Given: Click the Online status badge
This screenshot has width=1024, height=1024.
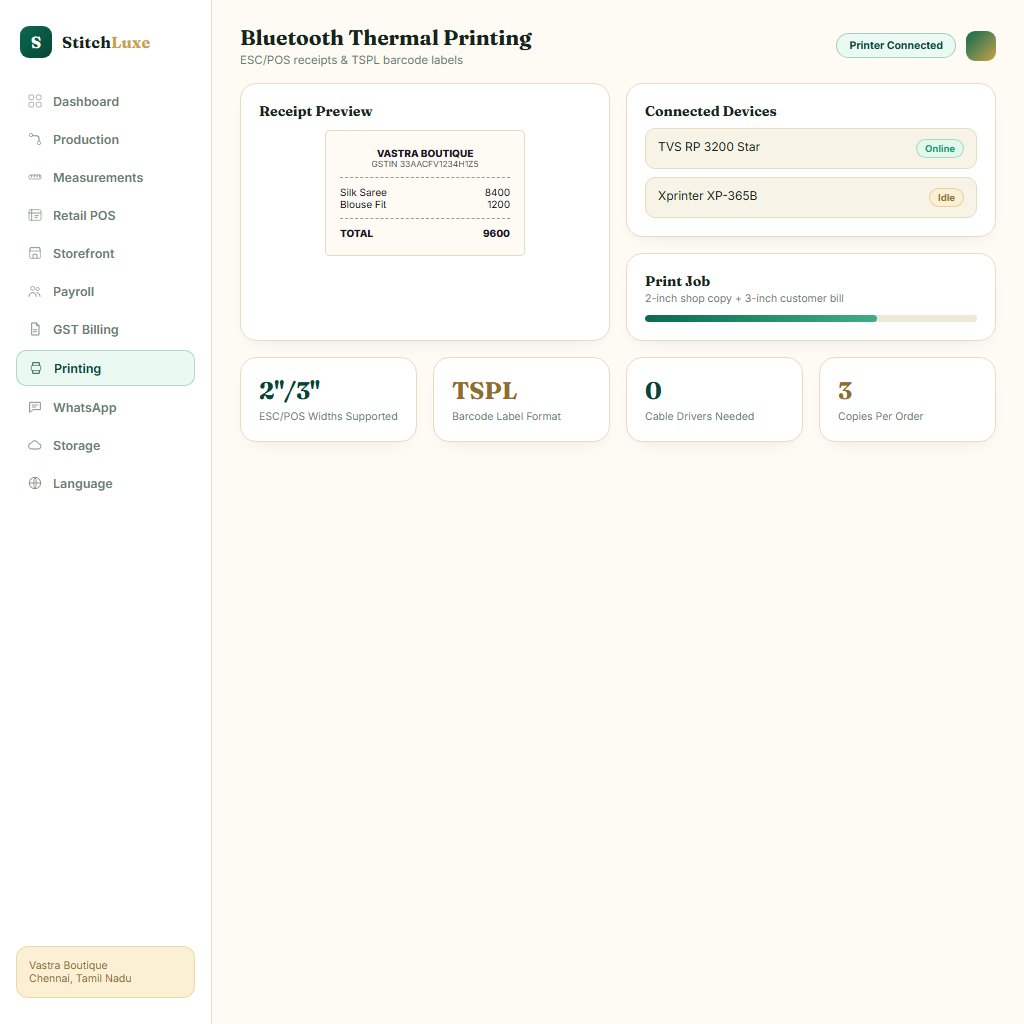Looking at the screenshot, I should [939, 148].
